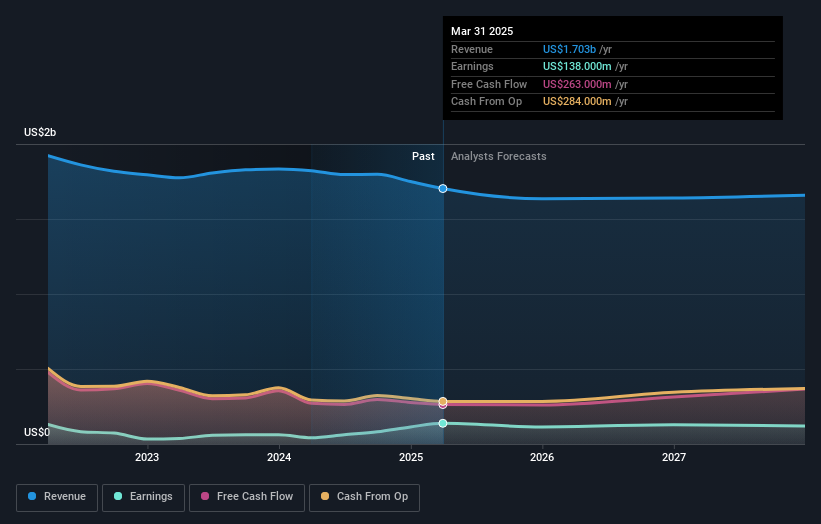Image resolution: width=821 pixels, height=524 pixels.
Task: Click the US$284.000m cash from op value
Action: pyautogui.click(x=577, y=102)
